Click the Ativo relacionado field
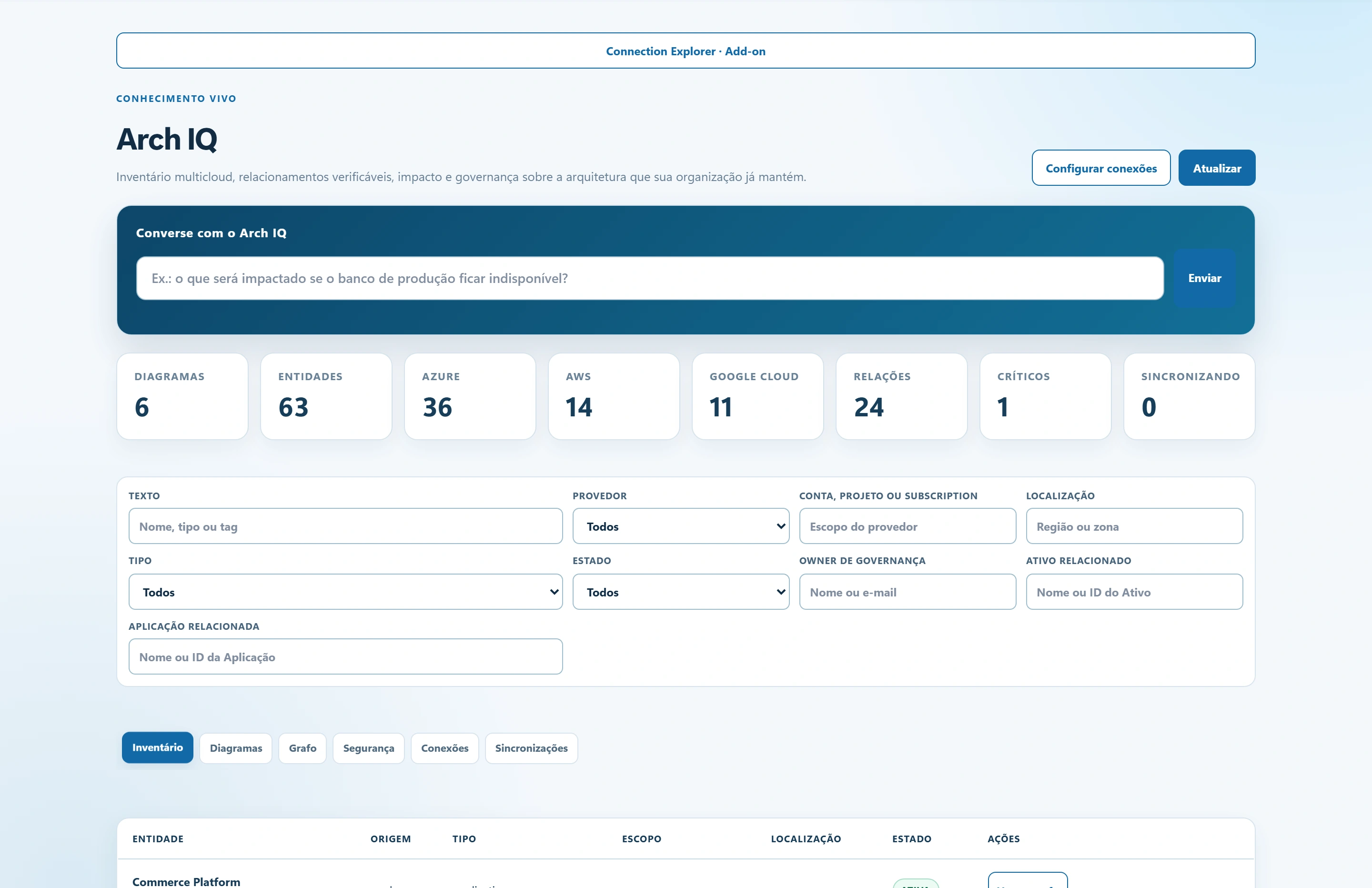This screenshot has width=1372, height=888. click(x=1134, y=592)
